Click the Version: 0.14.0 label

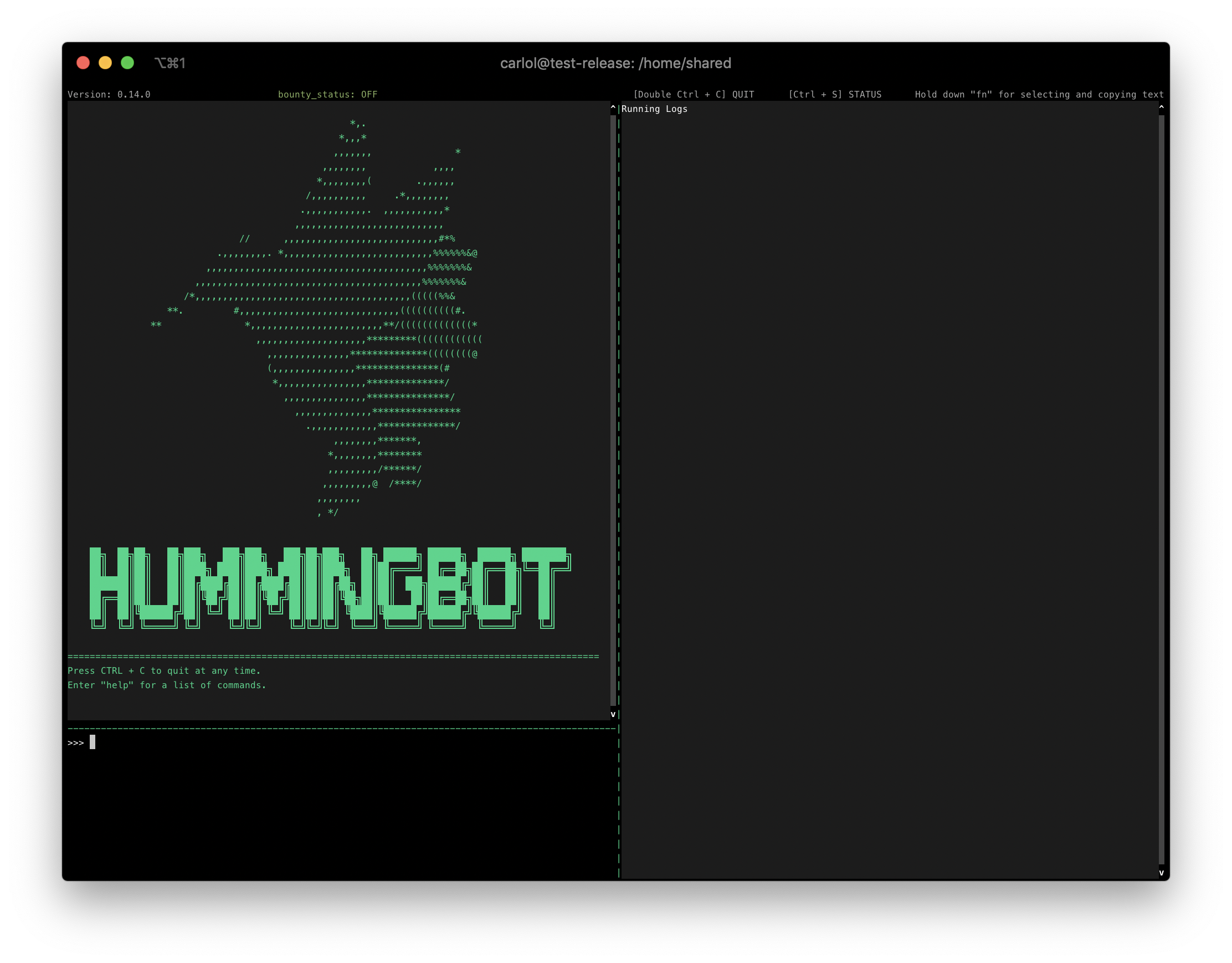click(109, 94)
